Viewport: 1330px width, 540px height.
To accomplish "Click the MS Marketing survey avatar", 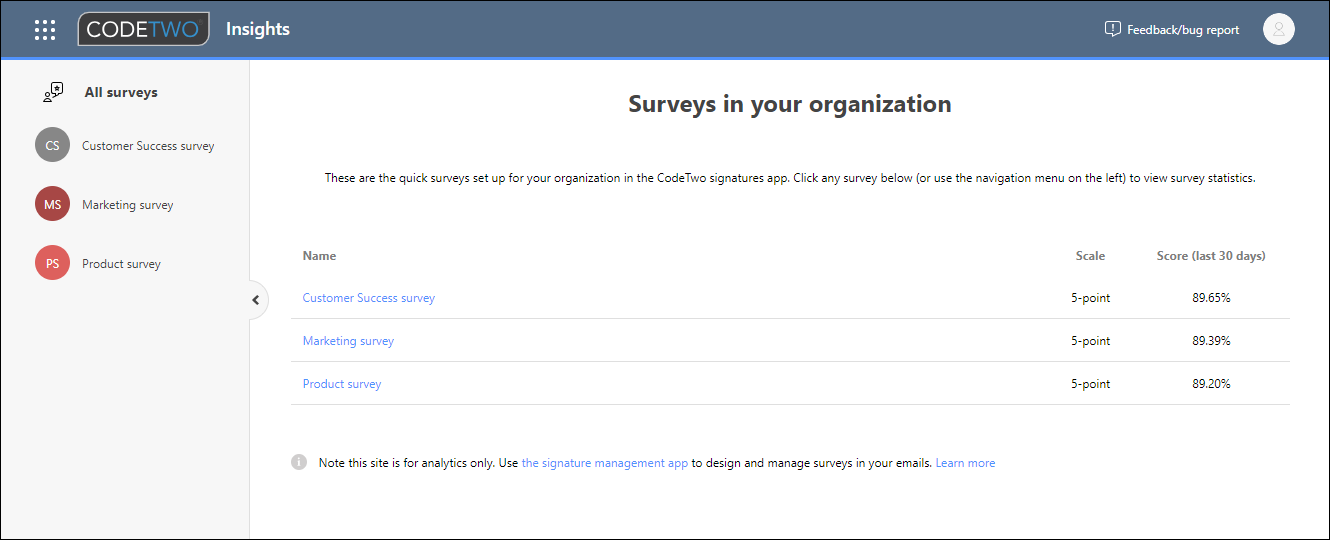I will click(52, 204).
